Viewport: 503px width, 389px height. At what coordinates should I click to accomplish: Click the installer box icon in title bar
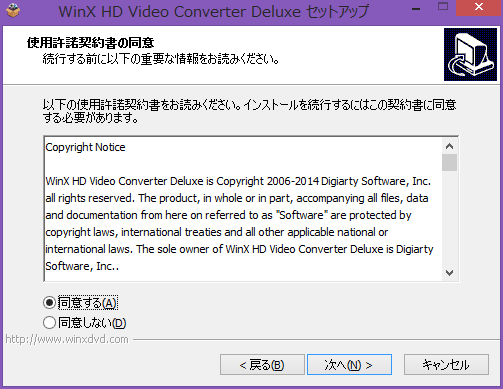point(13,11)
